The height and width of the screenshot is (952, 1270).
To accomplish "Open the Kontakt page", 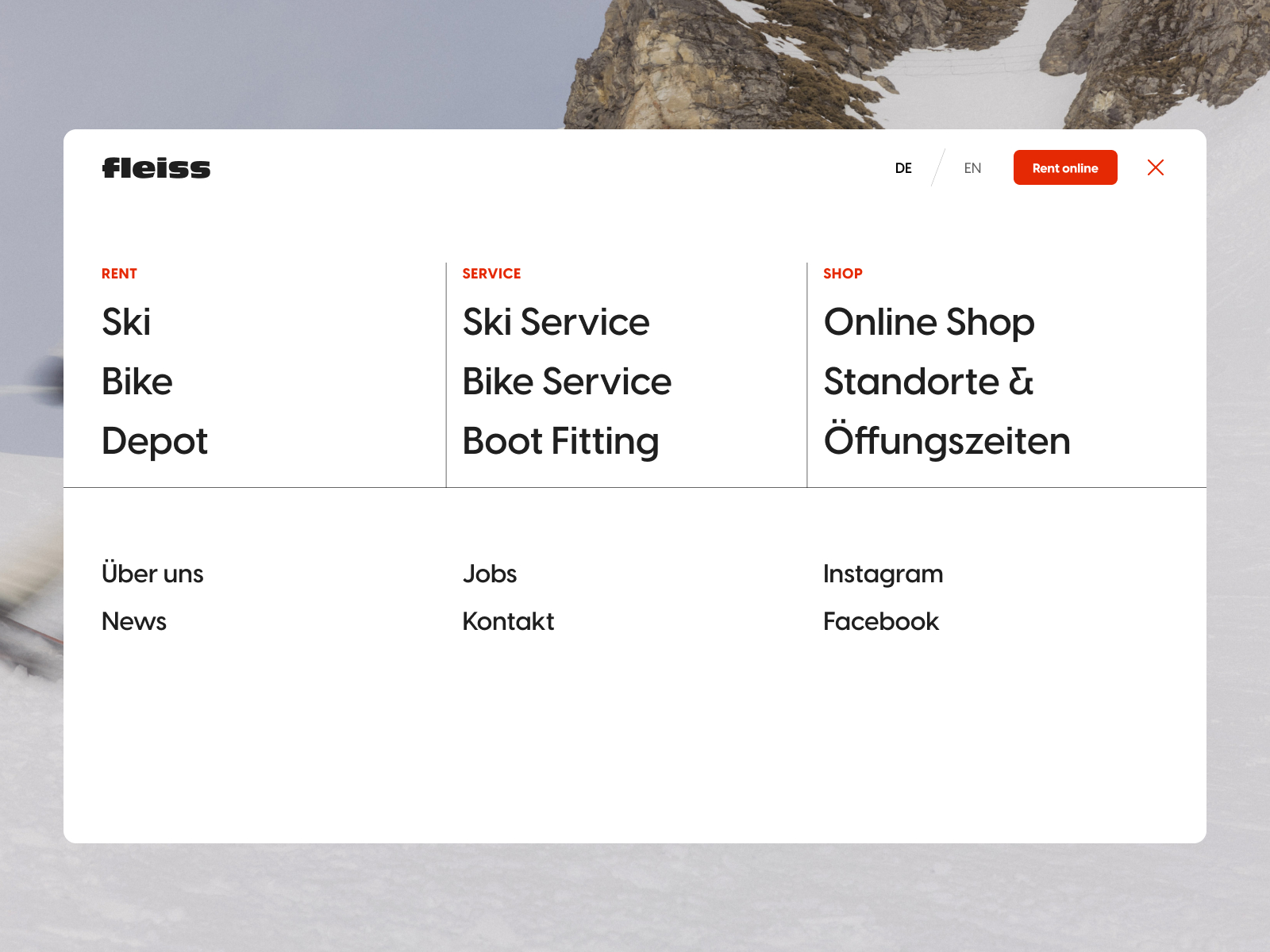I will coord(508,621).
